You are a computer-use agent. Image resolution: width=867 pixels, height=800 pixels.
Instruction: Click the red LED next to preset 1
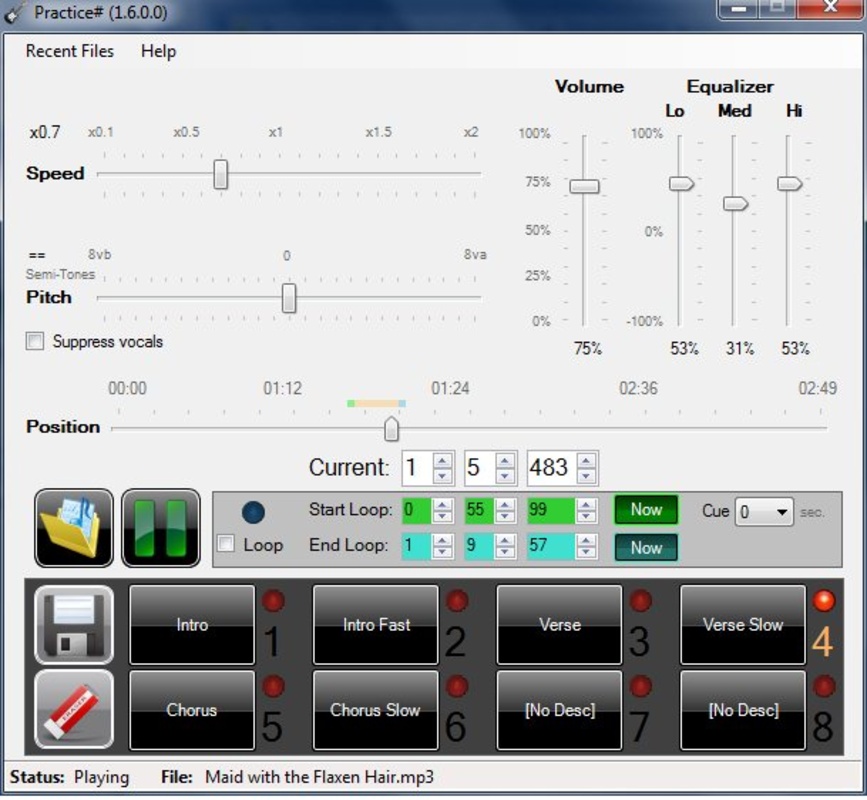[273, 601]
